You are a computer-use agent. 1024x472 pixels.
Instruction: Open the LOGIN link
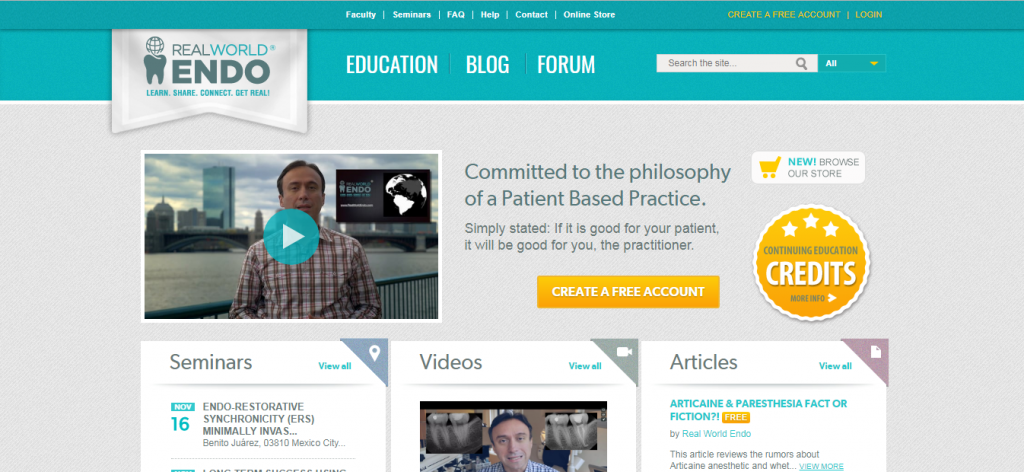(869, 14)
